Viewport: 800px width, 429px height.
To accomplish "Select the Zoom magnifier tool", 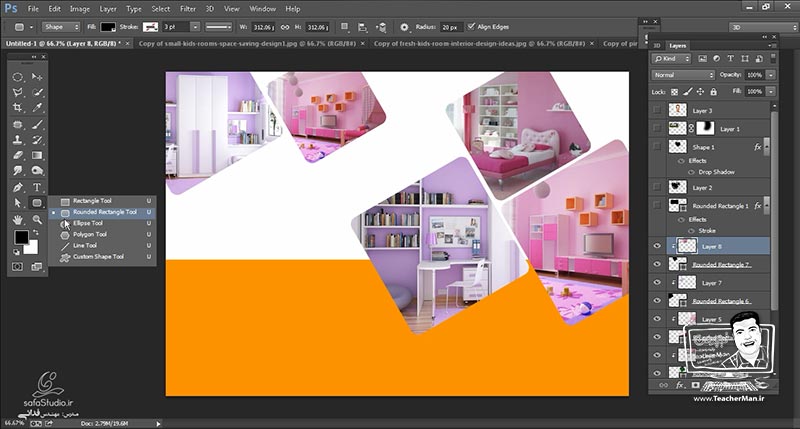I will click(x=37, y=219).
